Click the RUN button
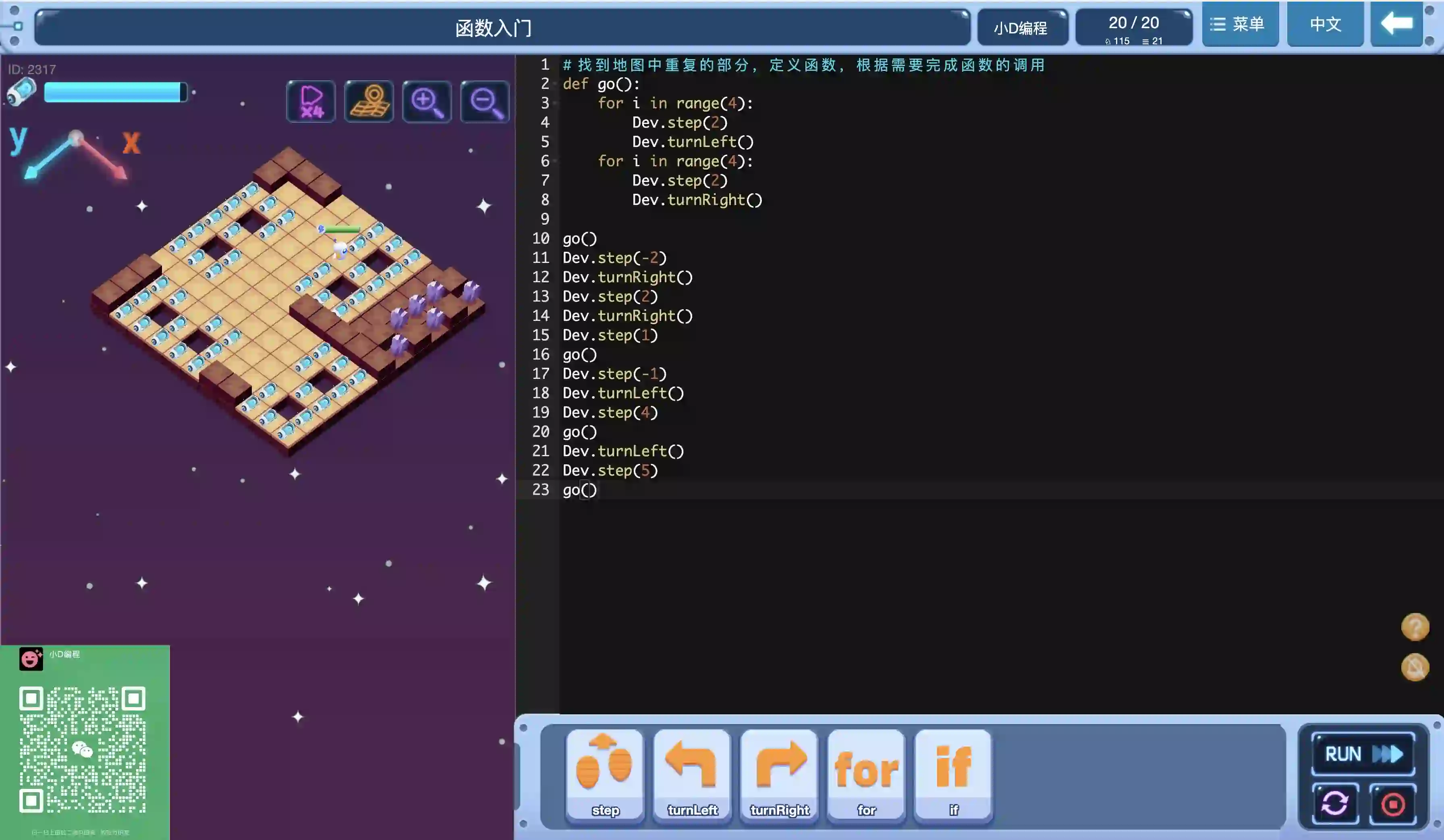1444x840 pixels. point(1363,753)
